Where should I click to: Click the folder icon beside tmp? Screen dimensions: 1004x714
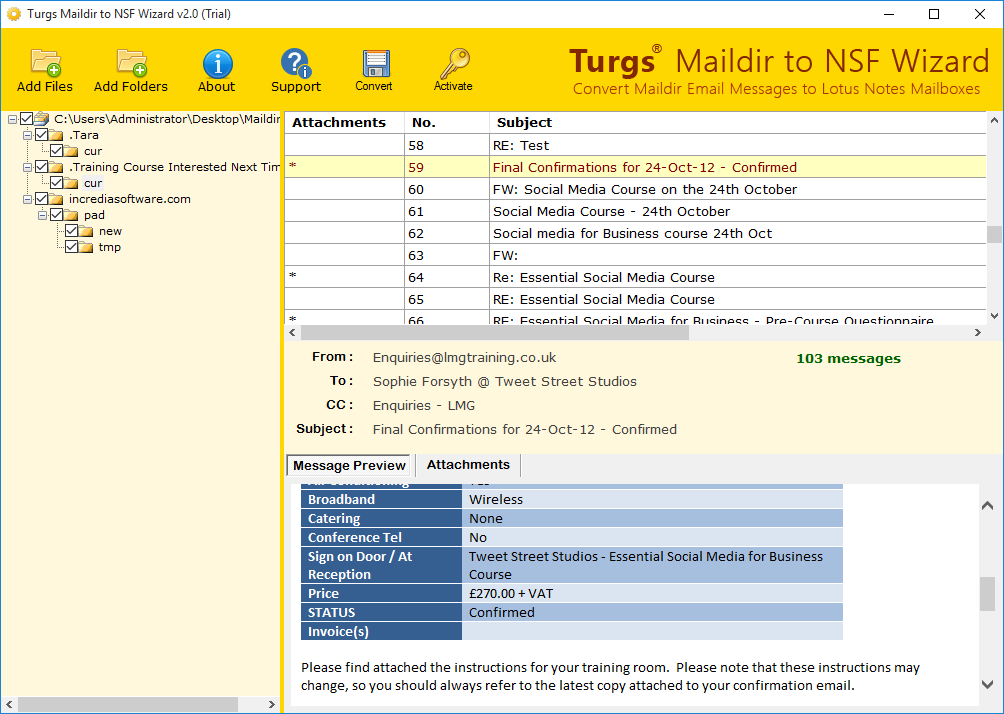[86, 247]
